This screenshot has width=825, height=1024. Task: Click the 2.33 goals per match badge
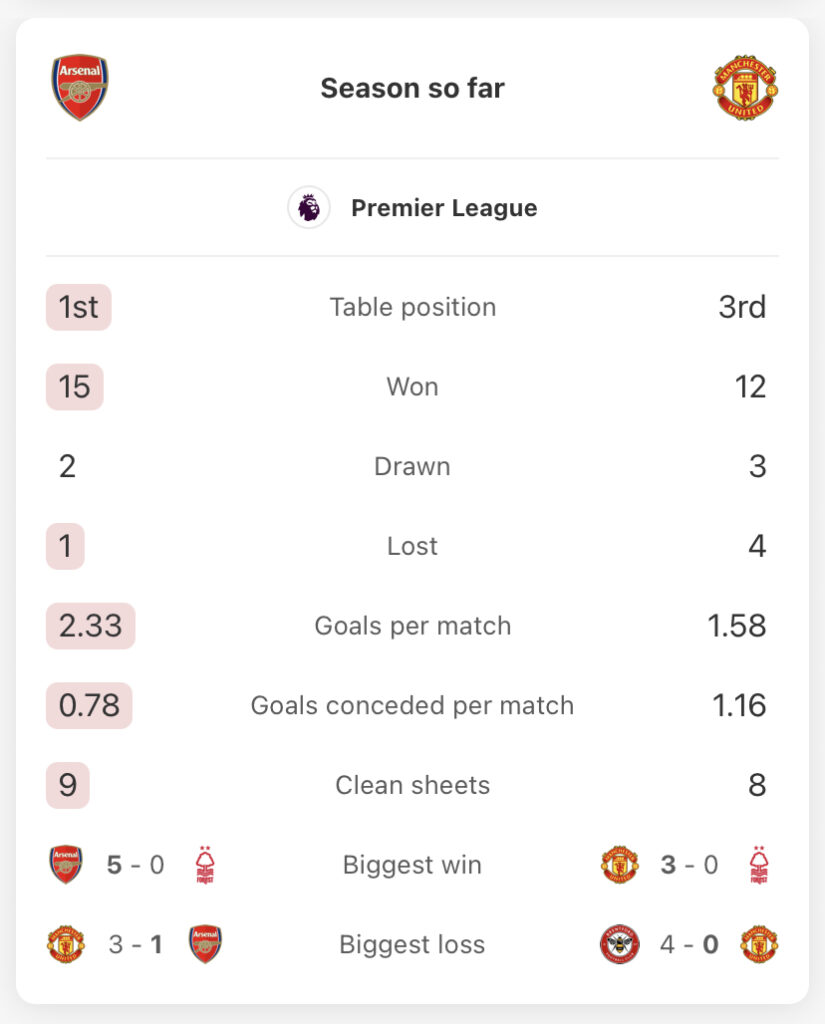coord(90,626)
